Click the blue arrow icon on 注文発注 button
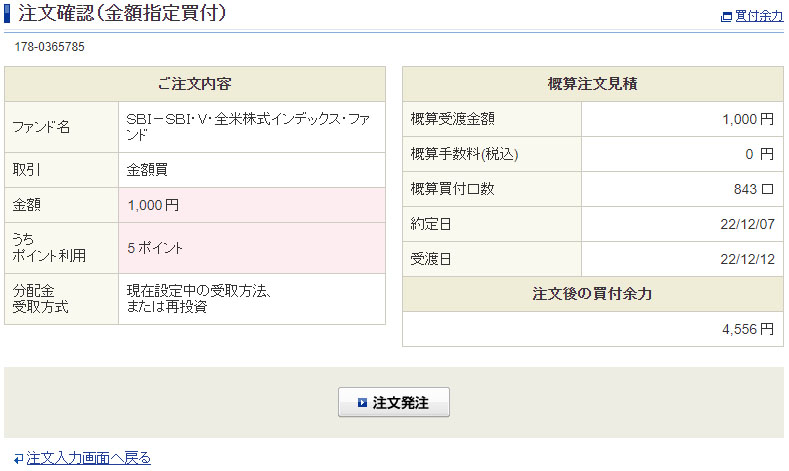The width and height of the screenshot is (789, 471). [x=362, y=403]
